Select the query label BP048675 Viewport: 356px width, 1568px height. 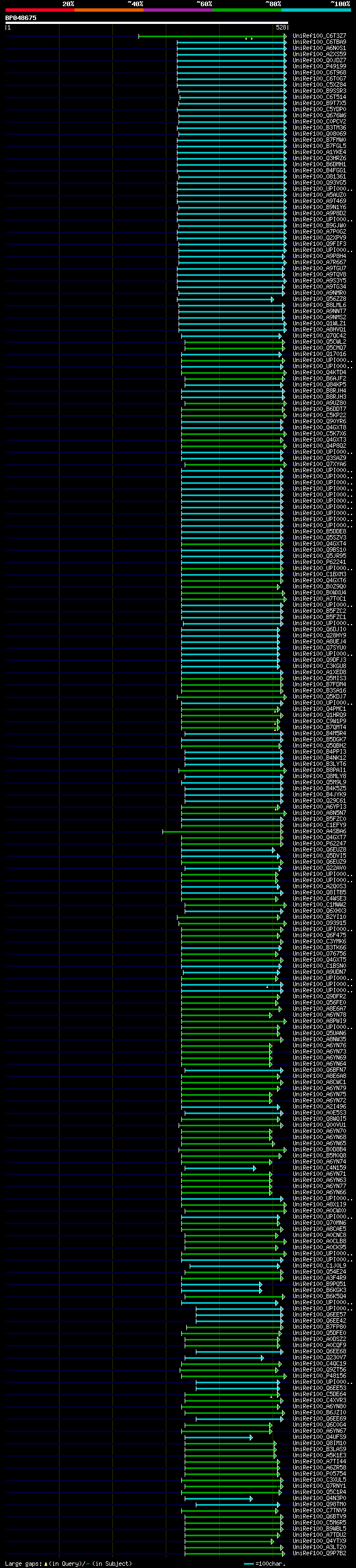[x=21, y=18]
